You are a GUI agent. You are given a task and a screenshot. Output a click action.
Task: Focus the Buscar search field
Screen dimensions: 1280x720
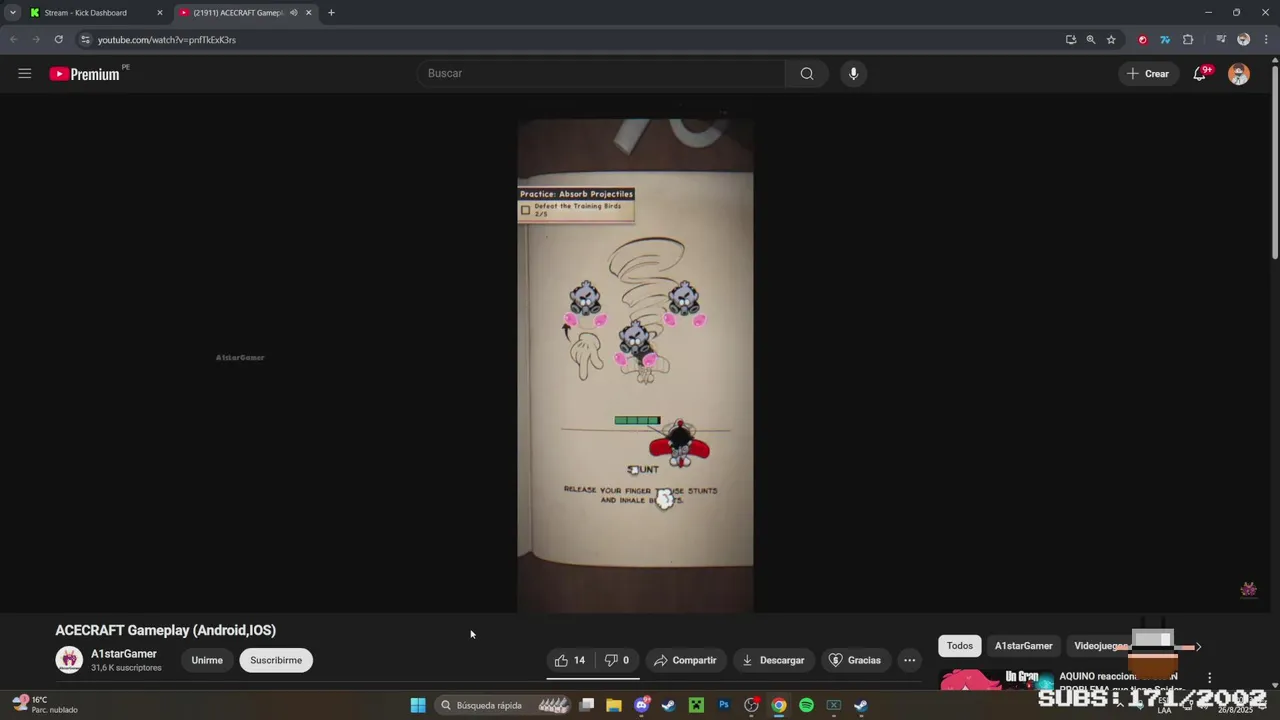[601, 73]
